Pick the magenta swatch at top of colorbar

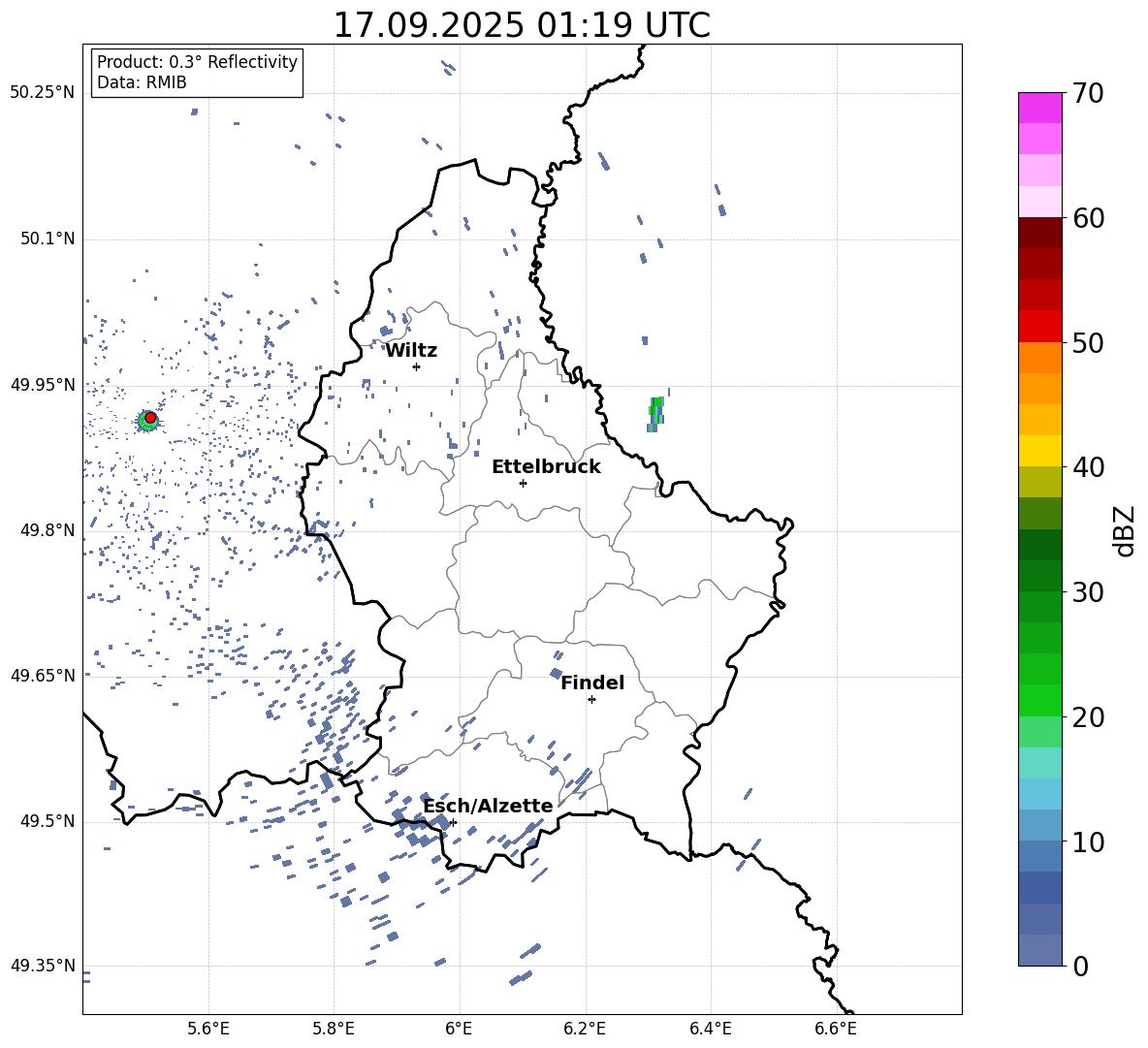(1040, 108)
